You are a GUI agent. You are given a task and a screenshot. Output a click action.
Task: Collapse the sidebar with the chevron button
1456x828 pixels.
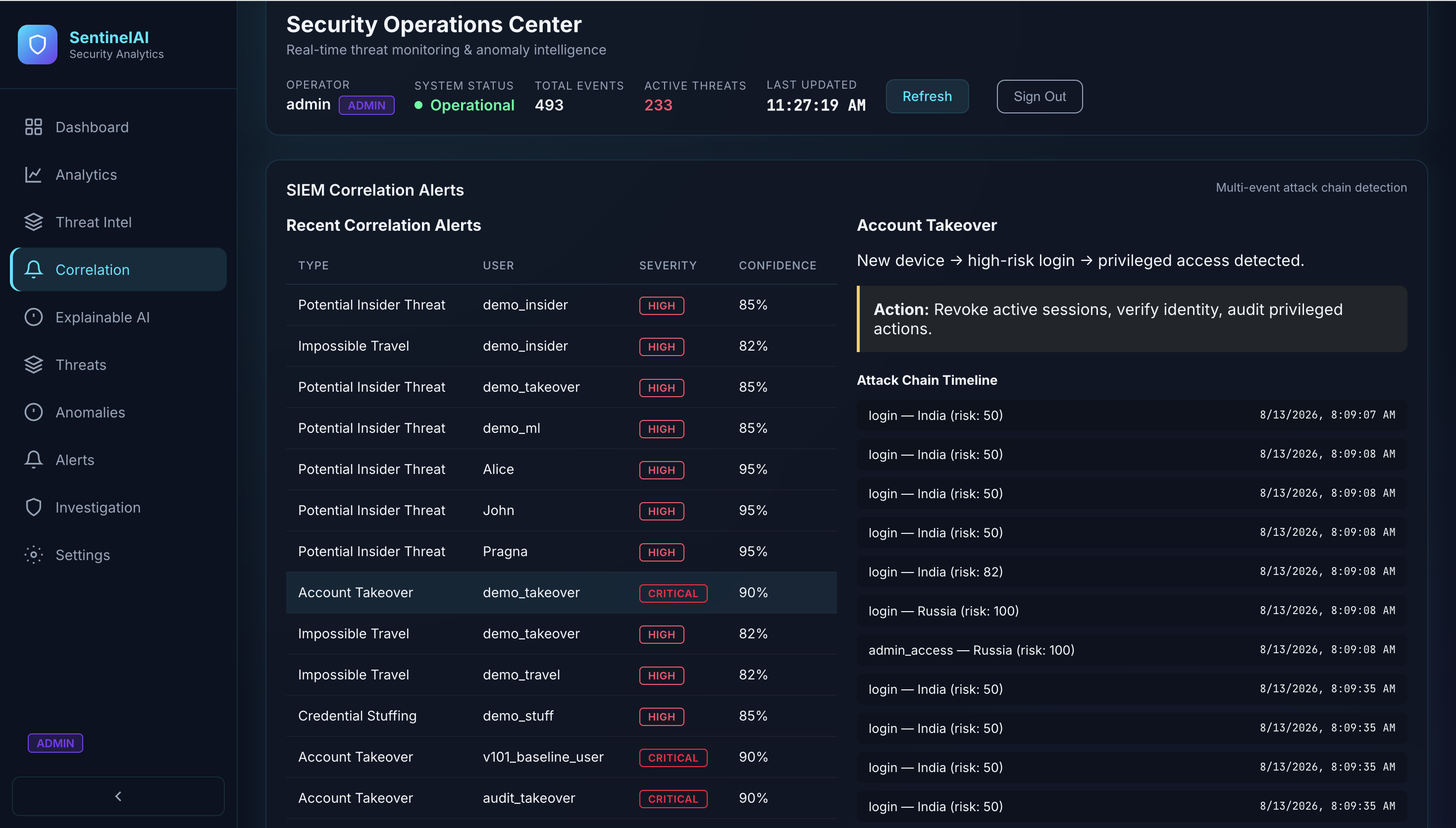(118, 796)
